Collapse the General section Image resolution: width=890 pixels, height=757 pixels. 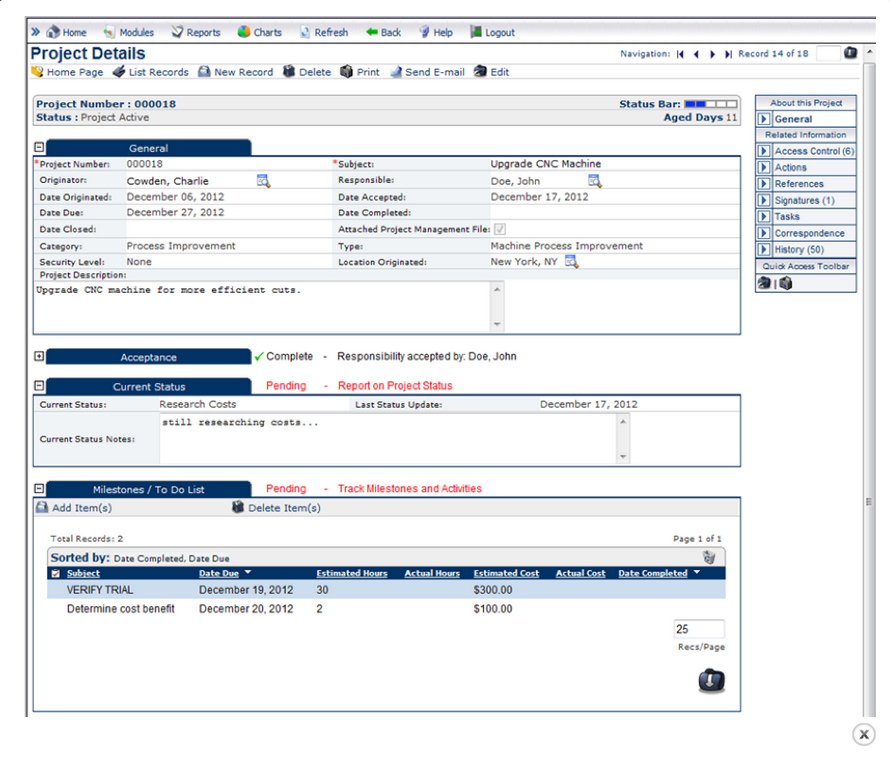(39, 146)
